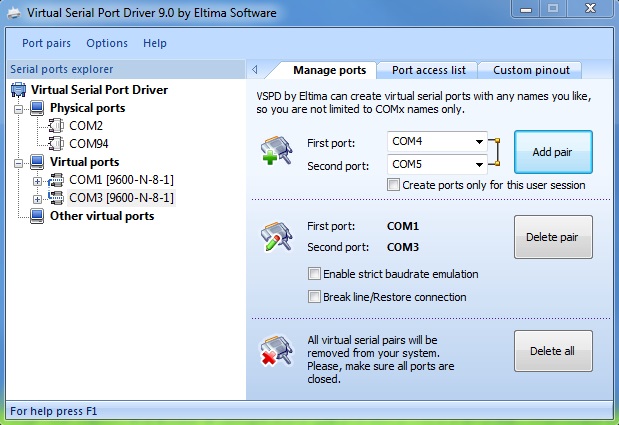Select COM3 [9600-N-8-1] virtual port
Viewport: 619px width, 425px height.
pos(121,198)
